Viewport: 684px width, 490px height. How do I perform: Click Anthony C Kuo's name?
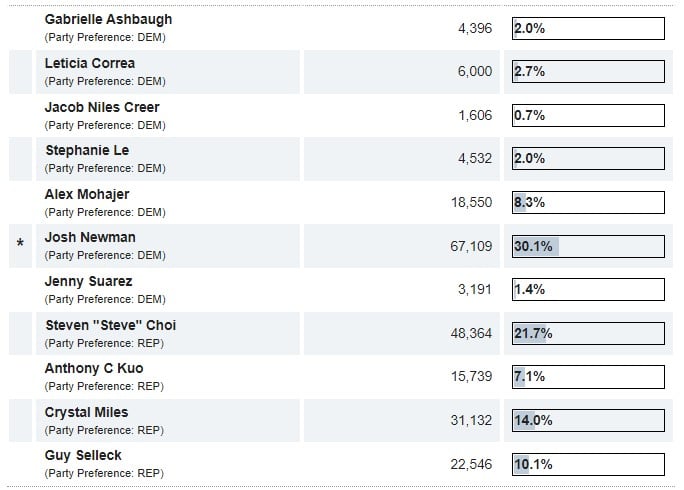94,368
